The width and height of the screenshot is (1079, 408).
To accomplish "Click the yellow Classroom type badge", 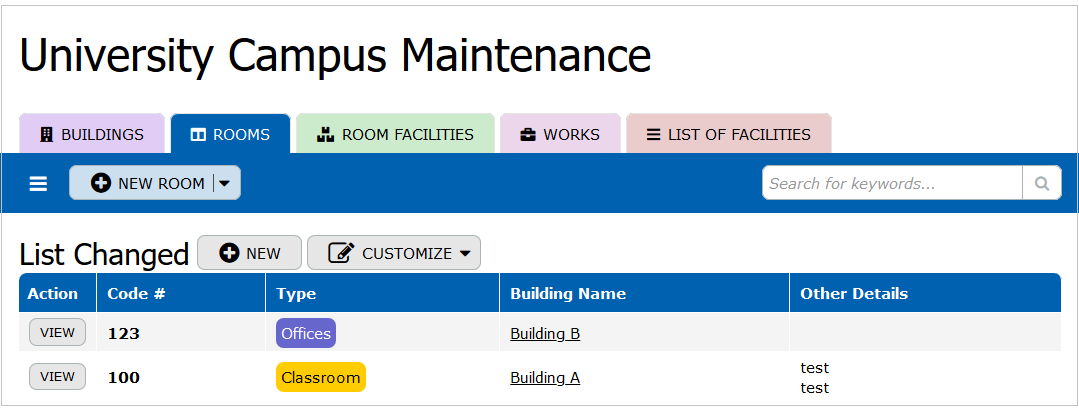I will click(x=321, y=377).
